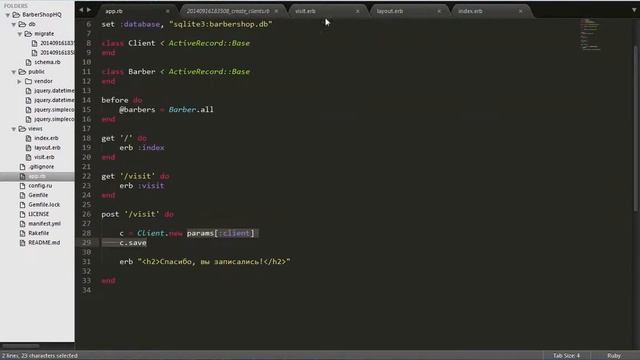Click the Gemfile file icon
Viewport: 640px width, 360px height.
[x=22, y=195]
